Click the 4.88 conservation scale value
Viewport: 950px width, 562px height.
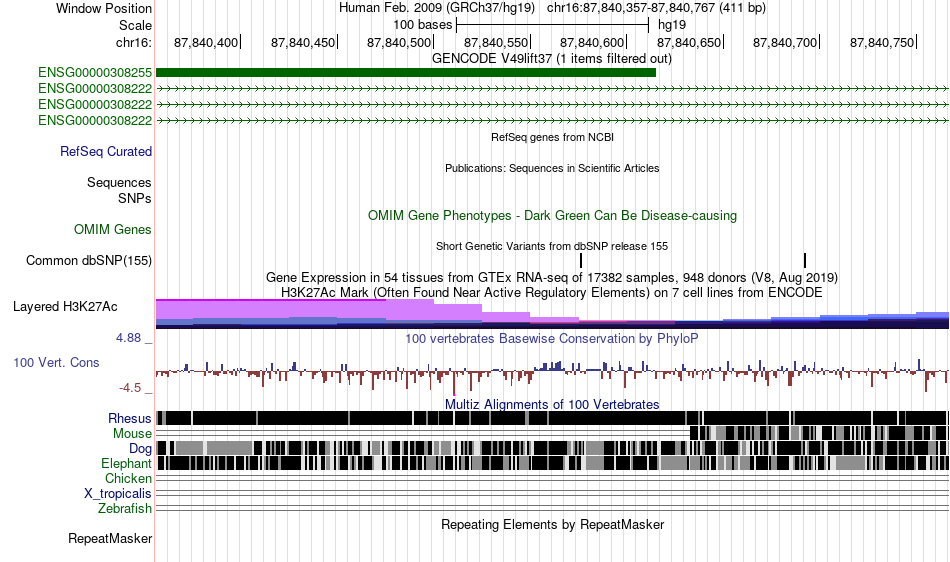coord(128,338)
